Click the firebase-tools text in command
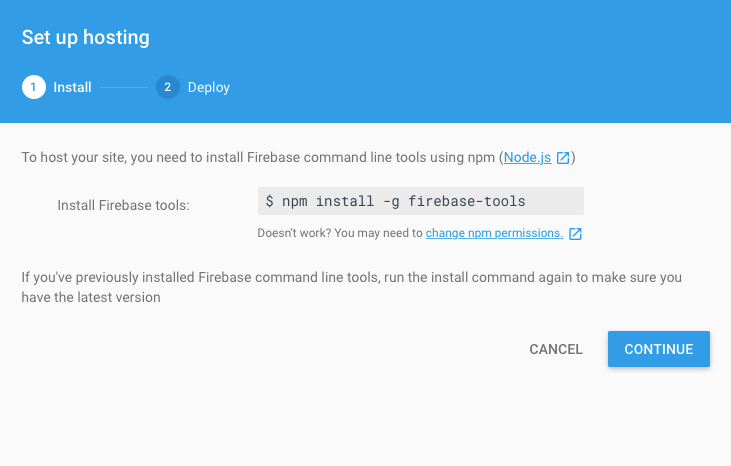Image resolution: width=731 pixels, height=466 pixels. [x=467, y=201]
